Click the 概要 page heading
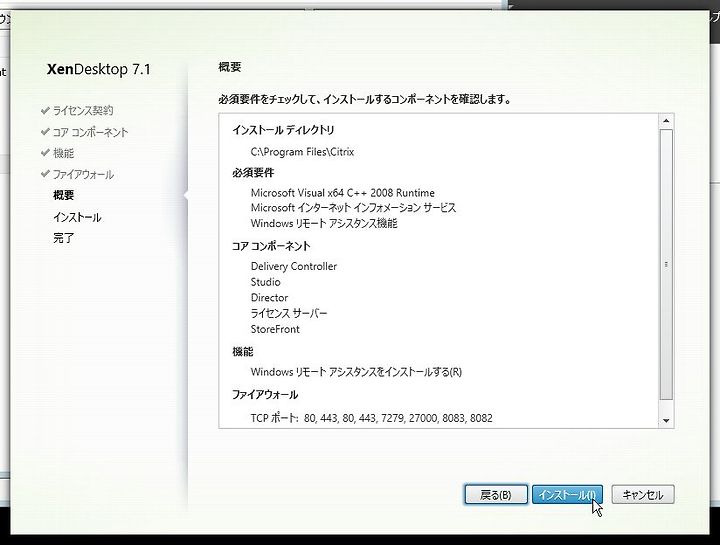Viewport: 720px width, 545px height. click(x=230, y=67)
